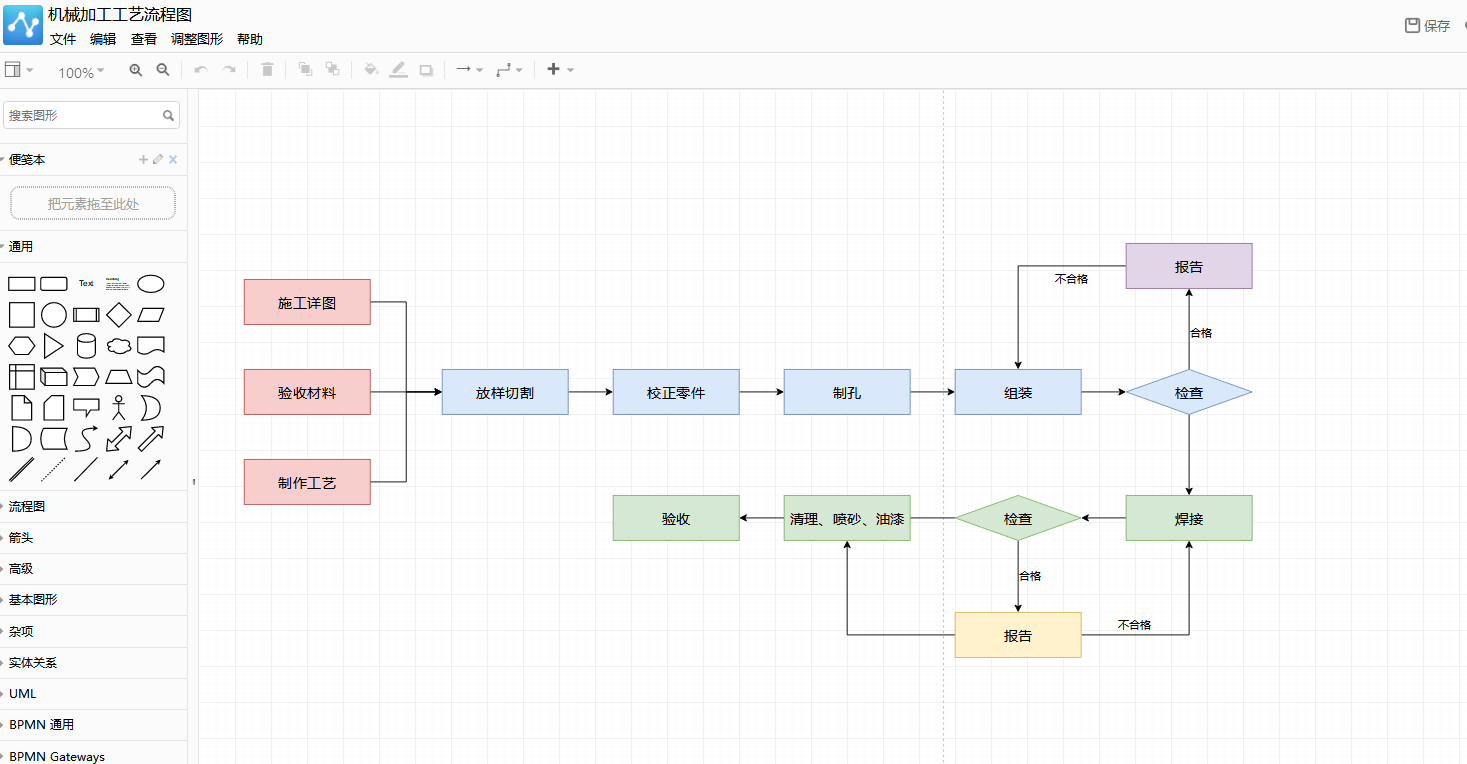Click the delete trash can icon
The width and height of the screenshot is (1467, 764).
click(x=267, y=70)
